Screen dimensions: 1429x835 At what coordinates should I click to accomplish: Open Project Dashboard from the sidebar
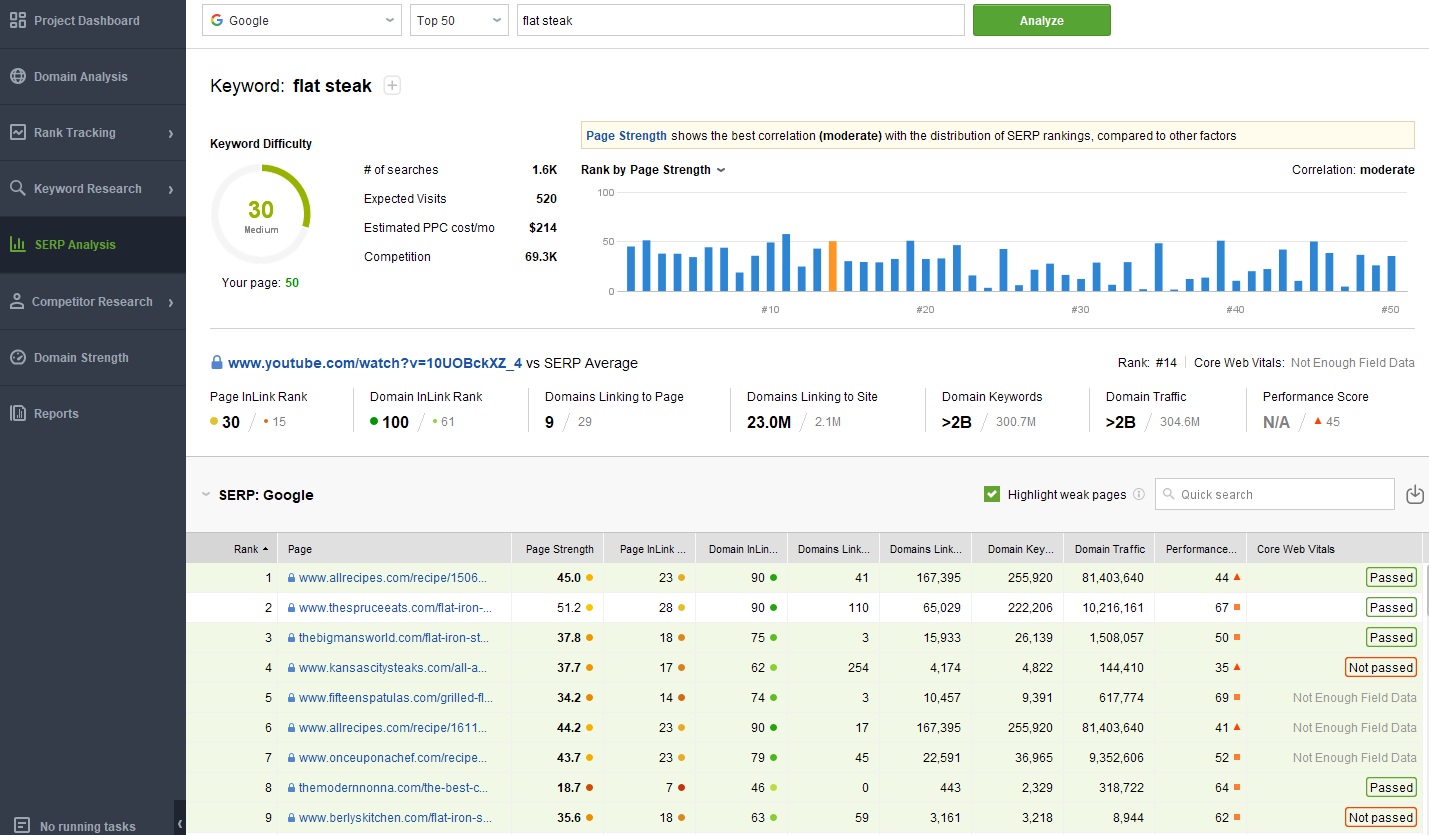tap(87, 21)
